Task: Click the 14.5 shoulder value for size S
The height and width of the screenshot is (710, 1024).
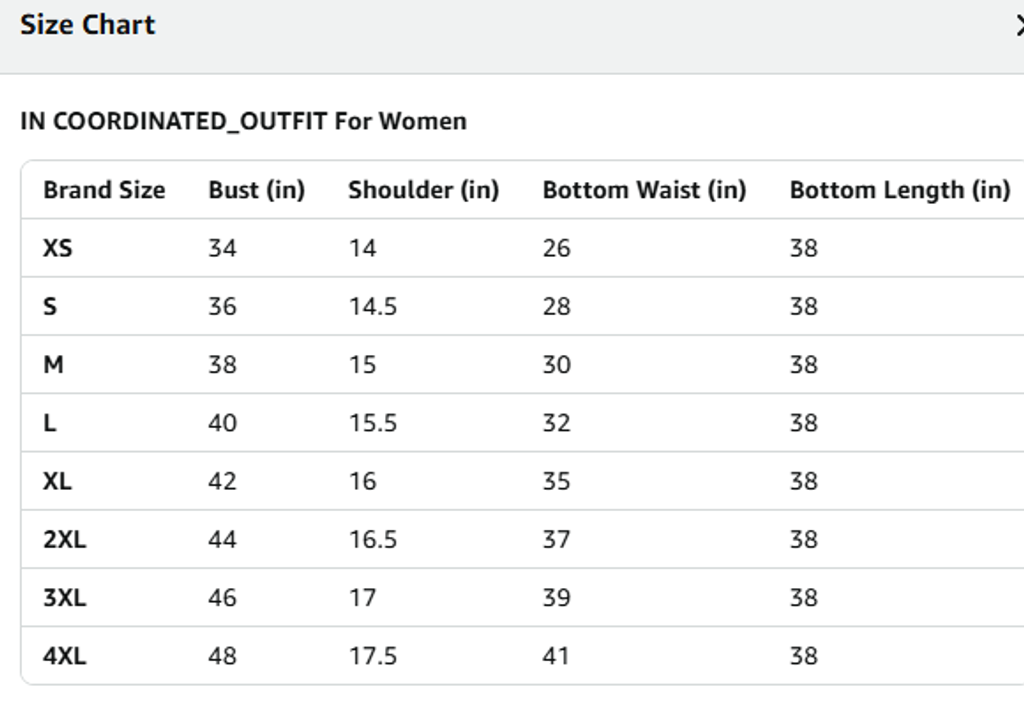Action: (372, 306)
